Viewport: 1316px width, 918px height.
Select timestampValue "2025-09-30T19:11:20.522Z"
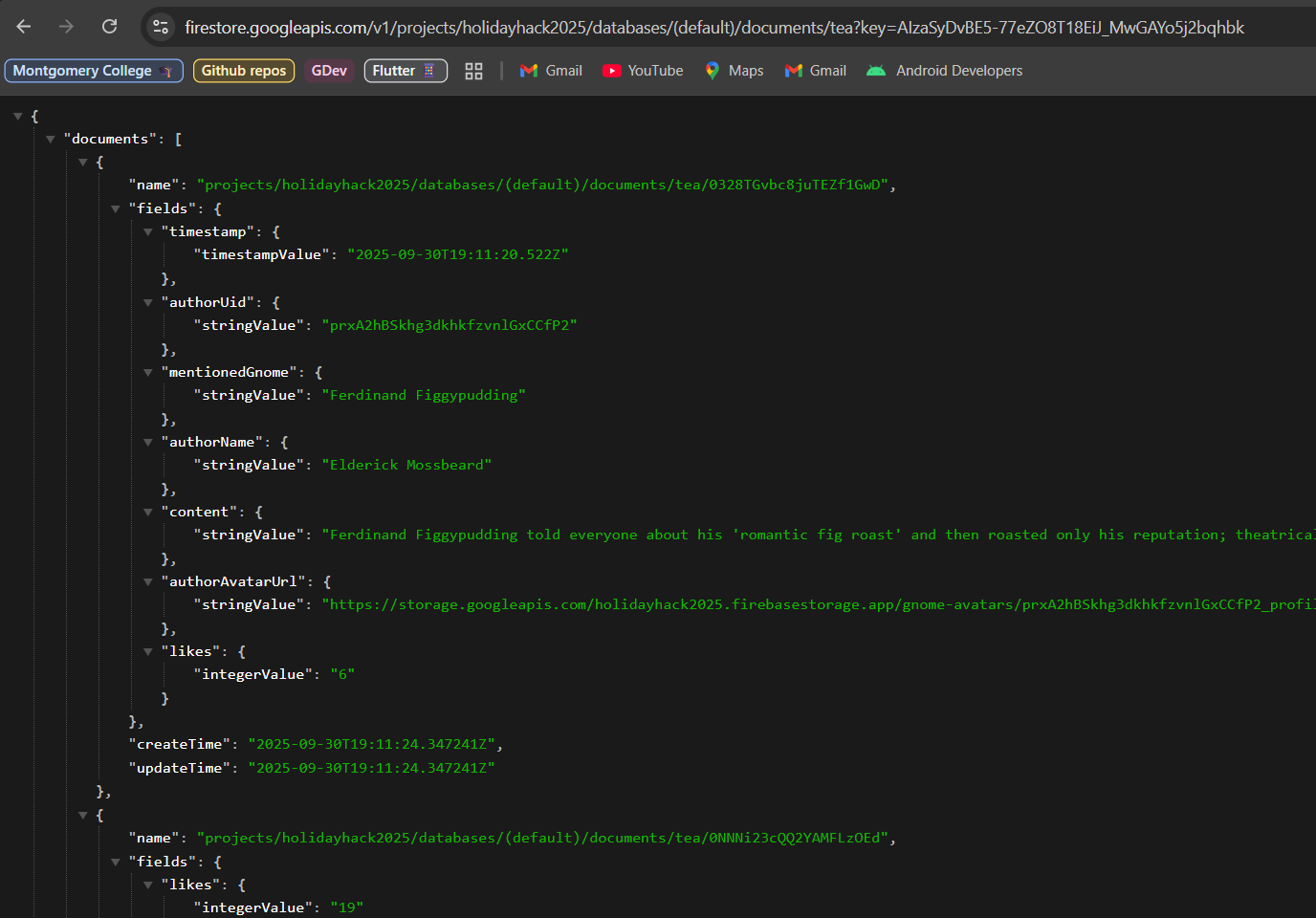pyautogui.click(x=458, y=254)
